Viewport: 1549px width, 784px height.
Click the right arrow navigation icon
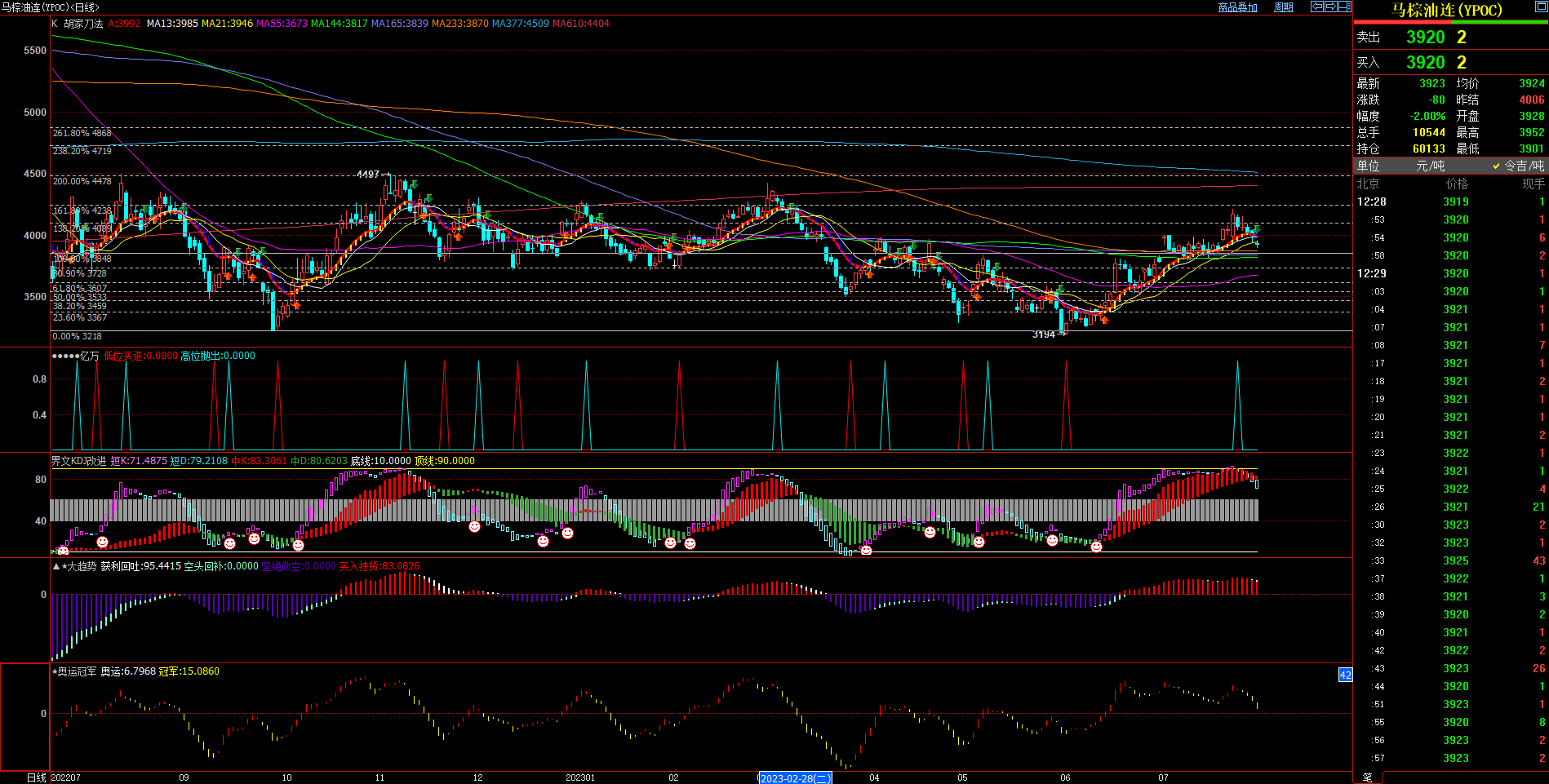[x=1331, y=7]
